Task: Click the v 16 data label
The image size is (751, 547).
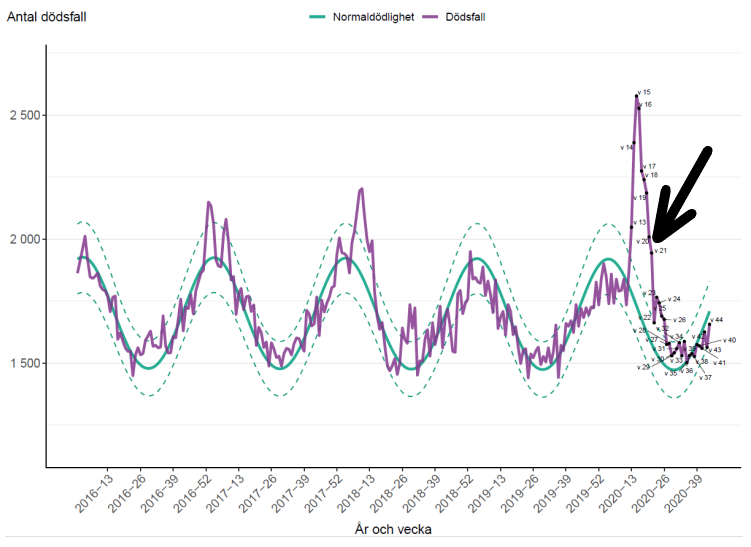Action: click(x=645, y=104)
